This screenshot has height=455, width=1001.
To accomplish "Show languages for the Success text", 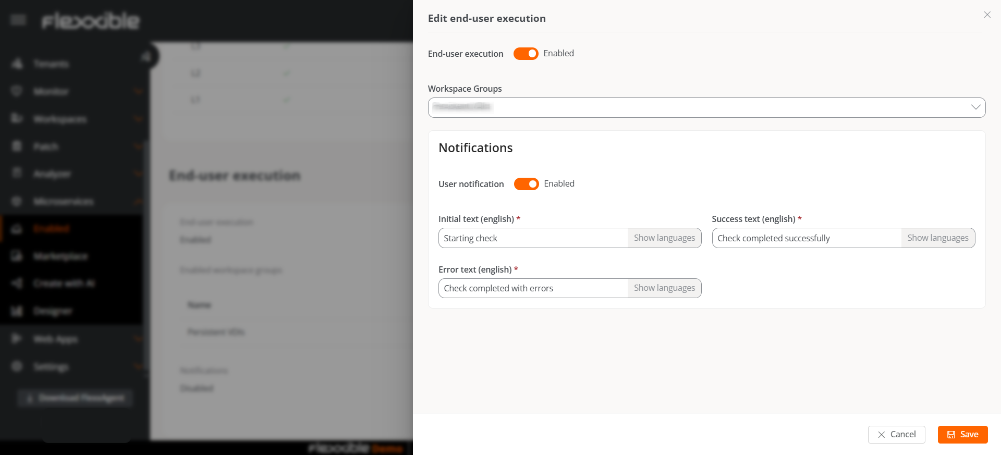I will pos(938,238).
